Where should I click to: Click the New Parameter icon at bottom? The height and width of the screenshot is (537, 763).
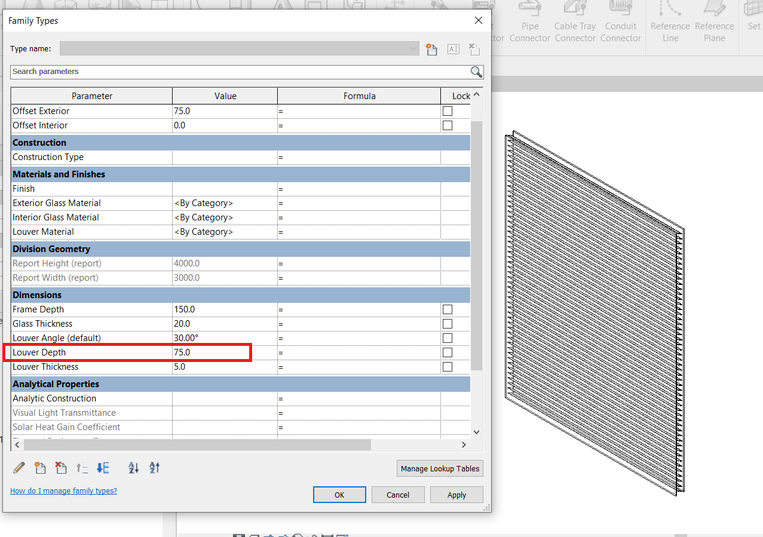pyautogui.click(x=40, y=468)
